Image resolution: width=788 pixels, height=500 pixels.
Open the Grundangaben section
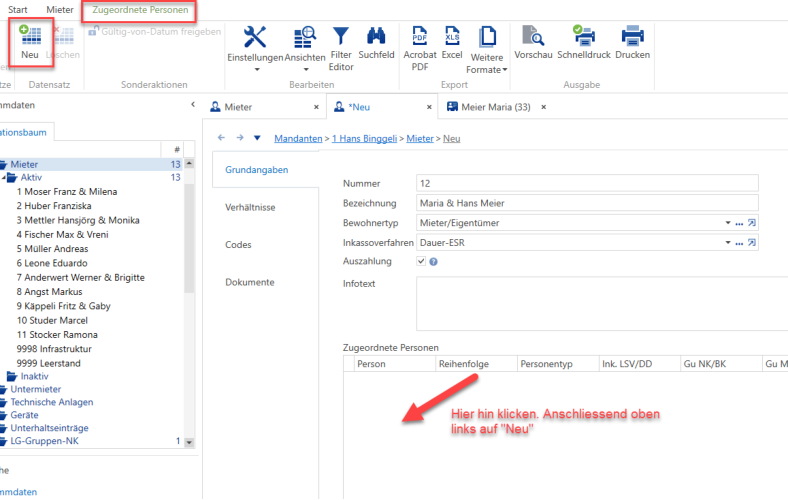[x=257, y=170]
